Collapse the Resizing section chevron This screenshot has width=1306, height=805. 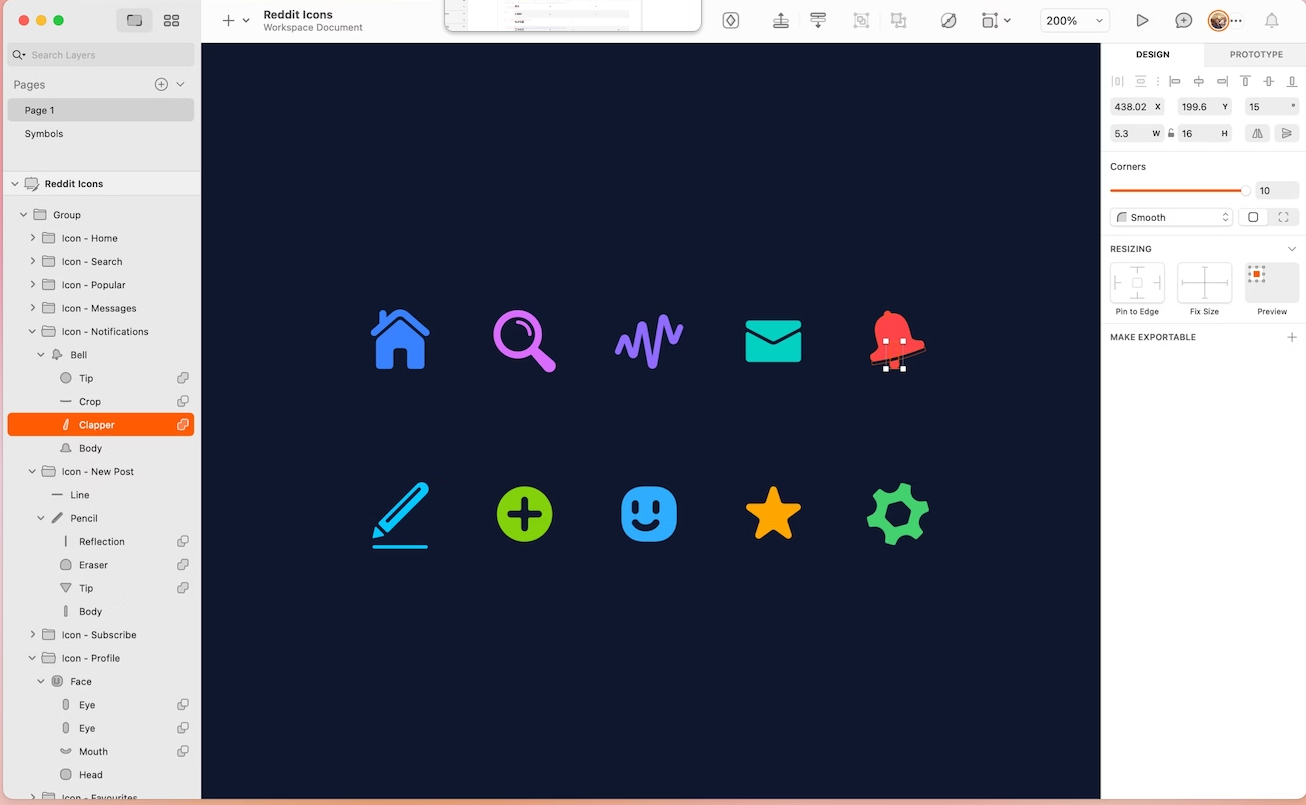point(1291,249)
